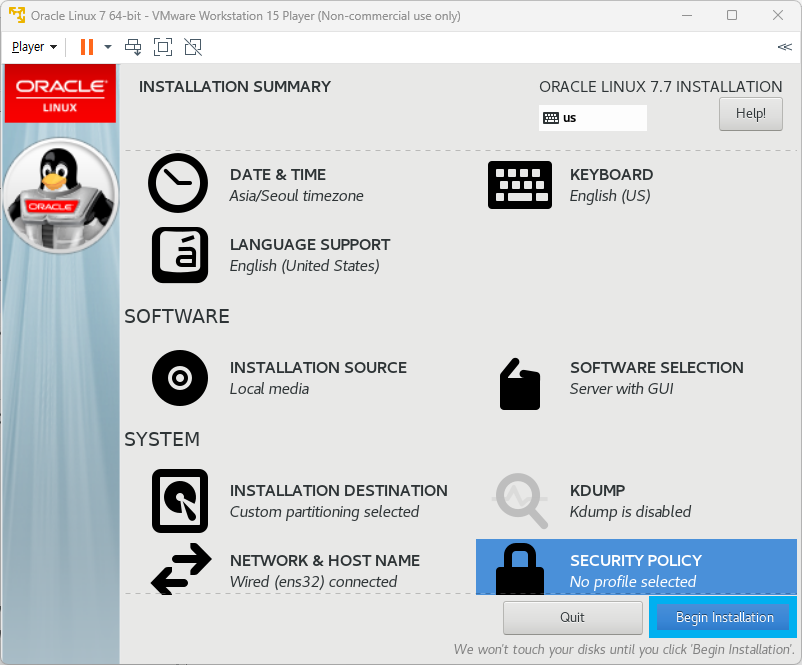The height and width of the screenshot is (665, 802).
Task: Select the SOFTWARE SELECTION label
Action: (657, 368)
